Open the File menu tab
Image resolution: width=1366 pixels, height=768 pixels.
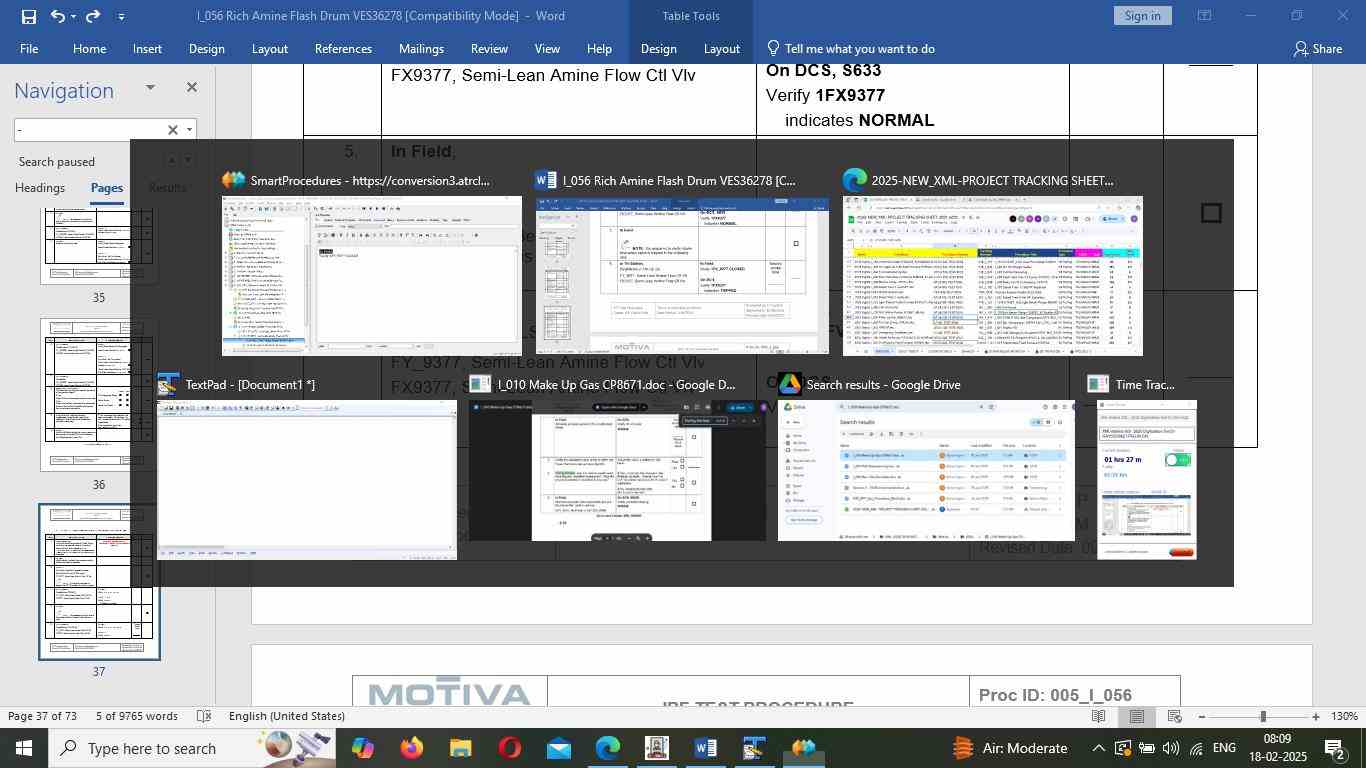click(x=29, y=49)
